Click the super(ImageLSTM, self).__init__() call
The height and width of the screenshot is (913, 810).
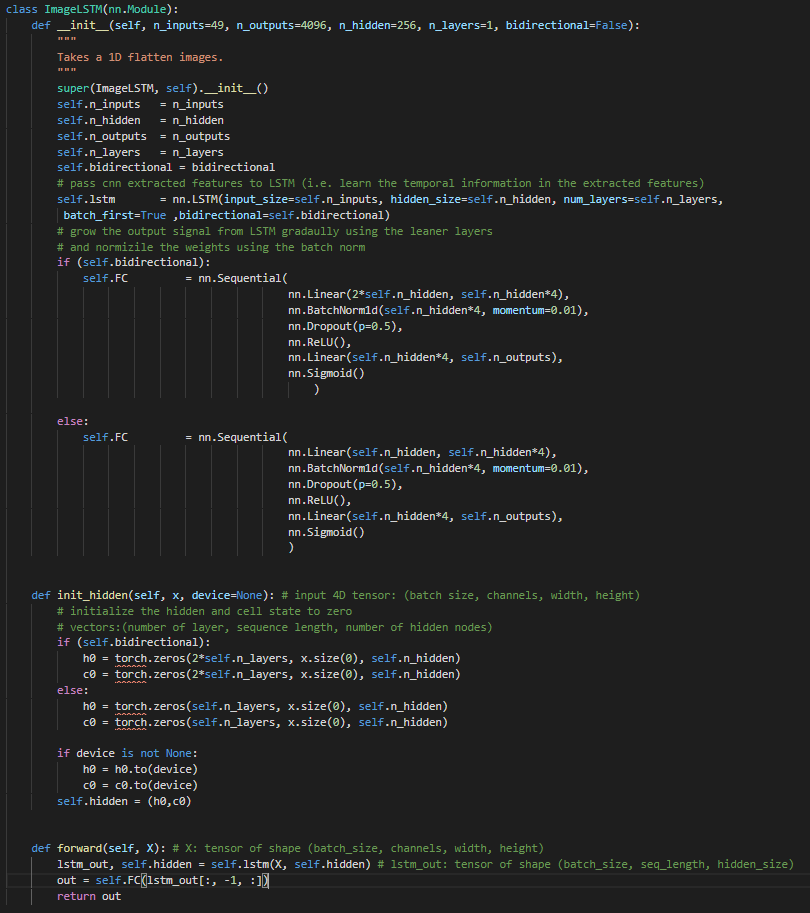click(x=162, y=88)
